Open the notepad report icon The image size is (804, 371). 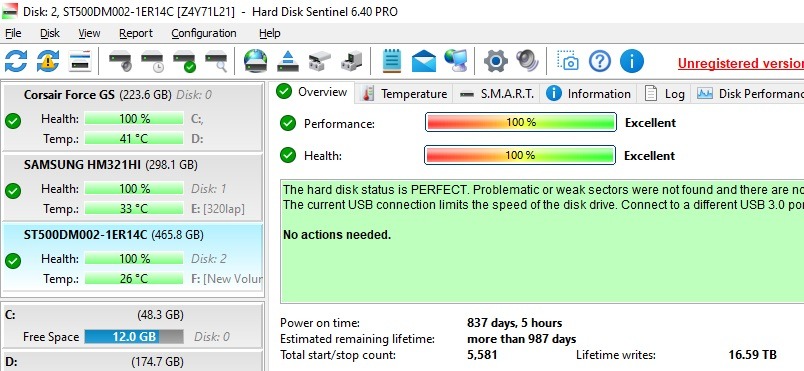[392, 61]
